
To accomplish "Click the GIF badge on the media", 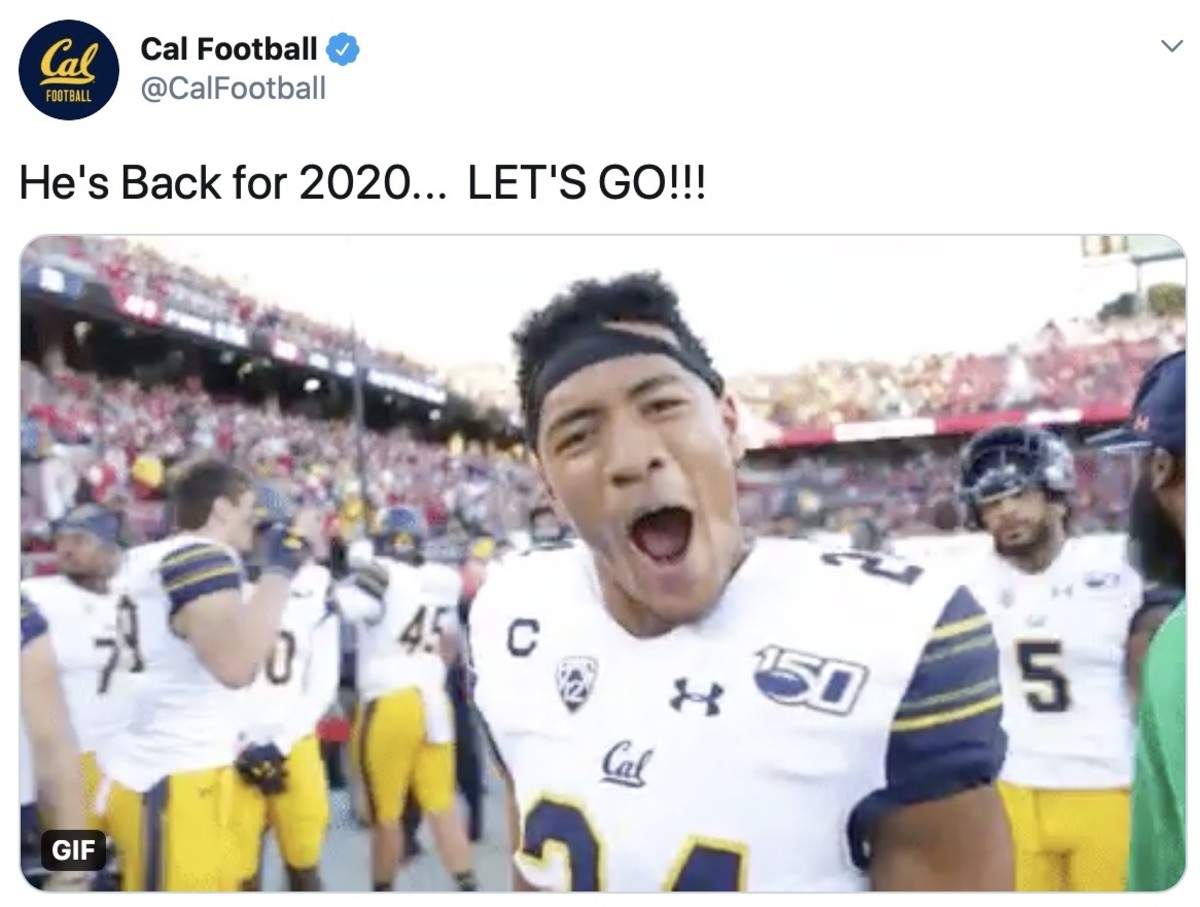I will pos(73,850).
